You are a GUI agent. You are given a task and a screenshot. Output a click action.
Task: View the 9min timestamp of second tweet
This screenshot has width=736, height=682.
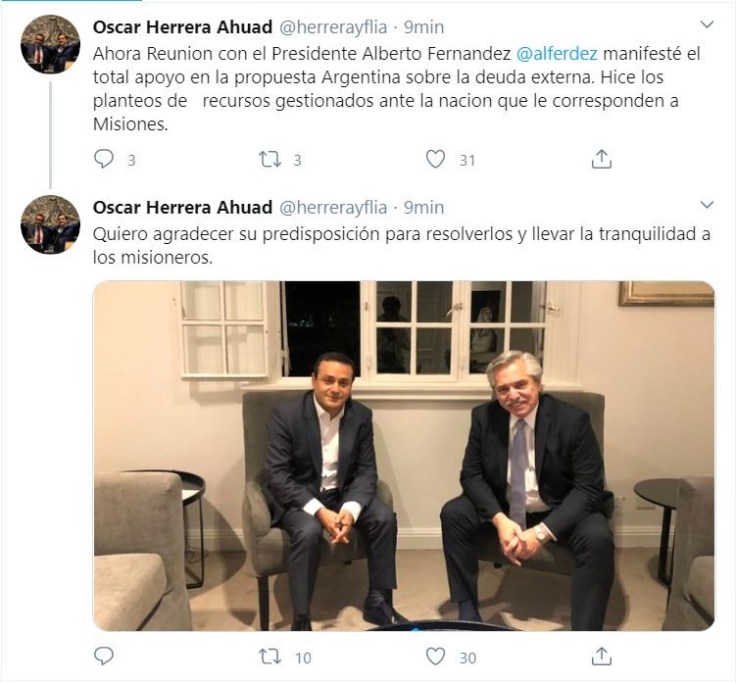(x=423, y=207)
